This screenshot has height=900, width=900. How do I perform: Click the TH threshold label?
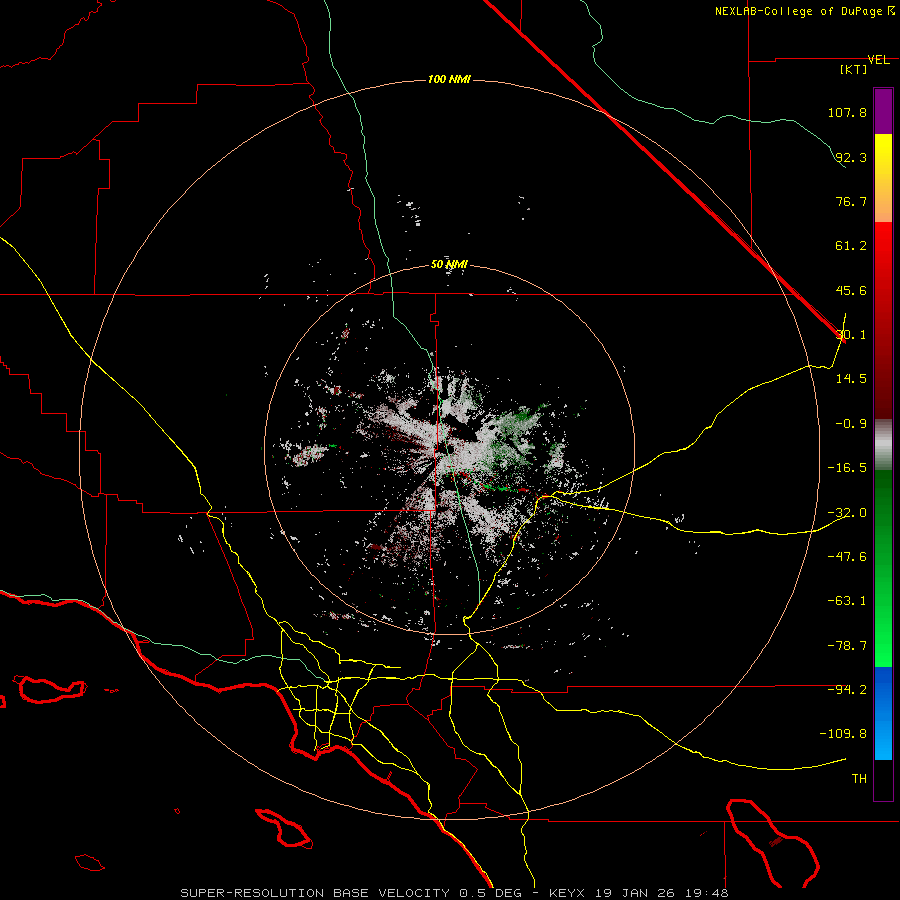click(x=859, y=778)
